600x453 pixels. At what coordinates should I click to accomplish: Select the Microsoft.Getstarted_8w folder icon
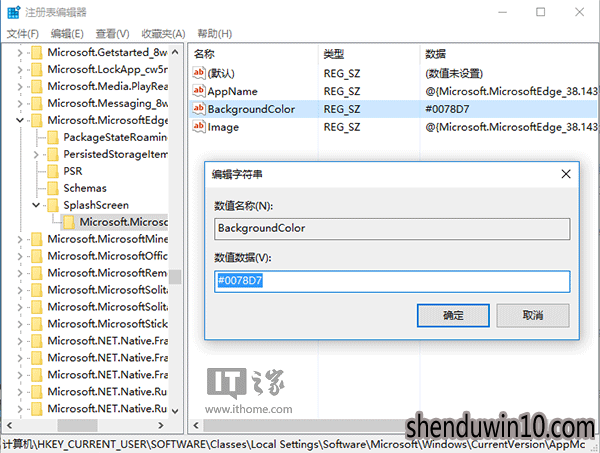click(x=37, y=53)
